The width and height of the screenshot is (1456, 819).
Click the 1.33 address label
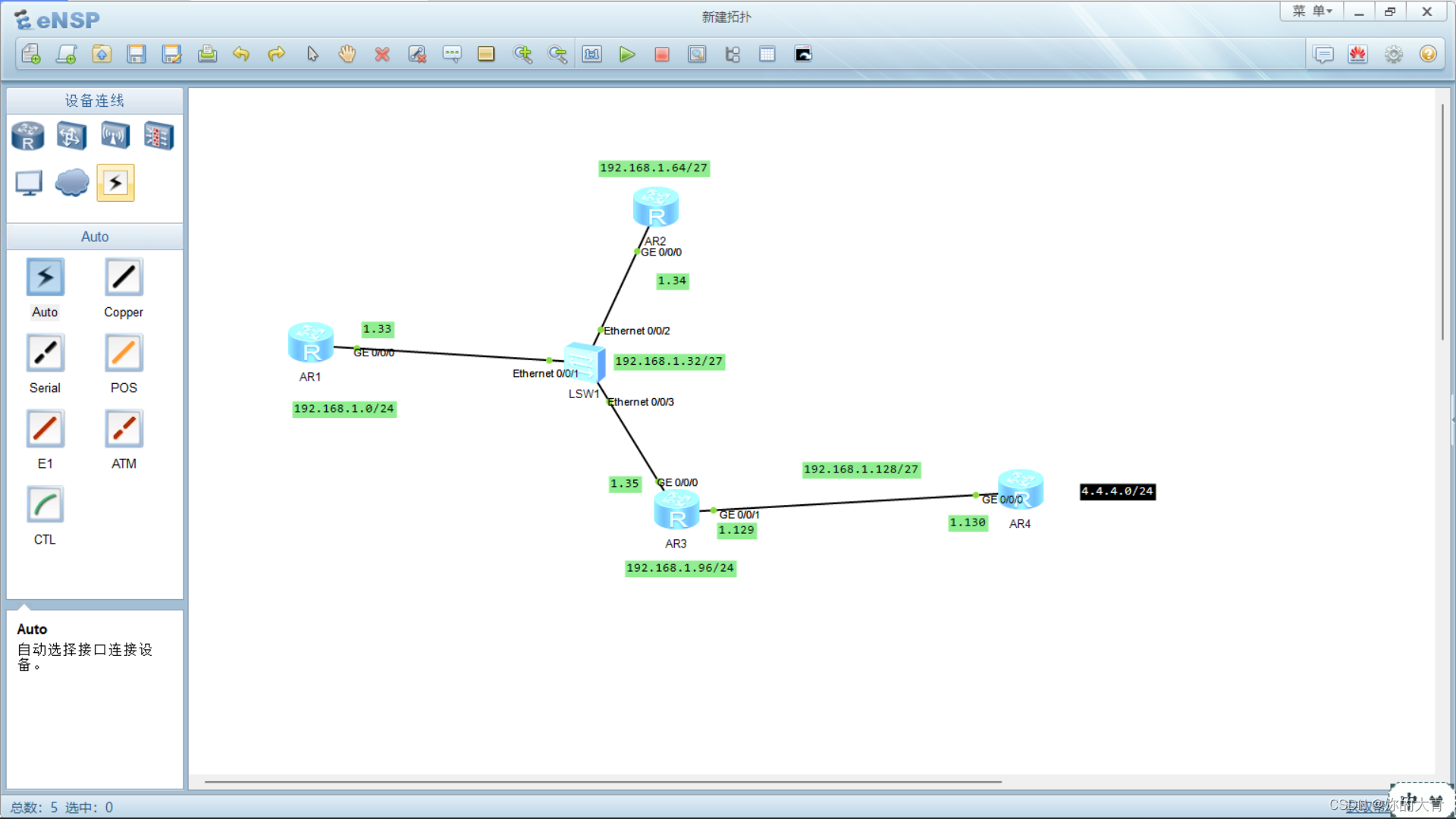[x=378, y=329]
